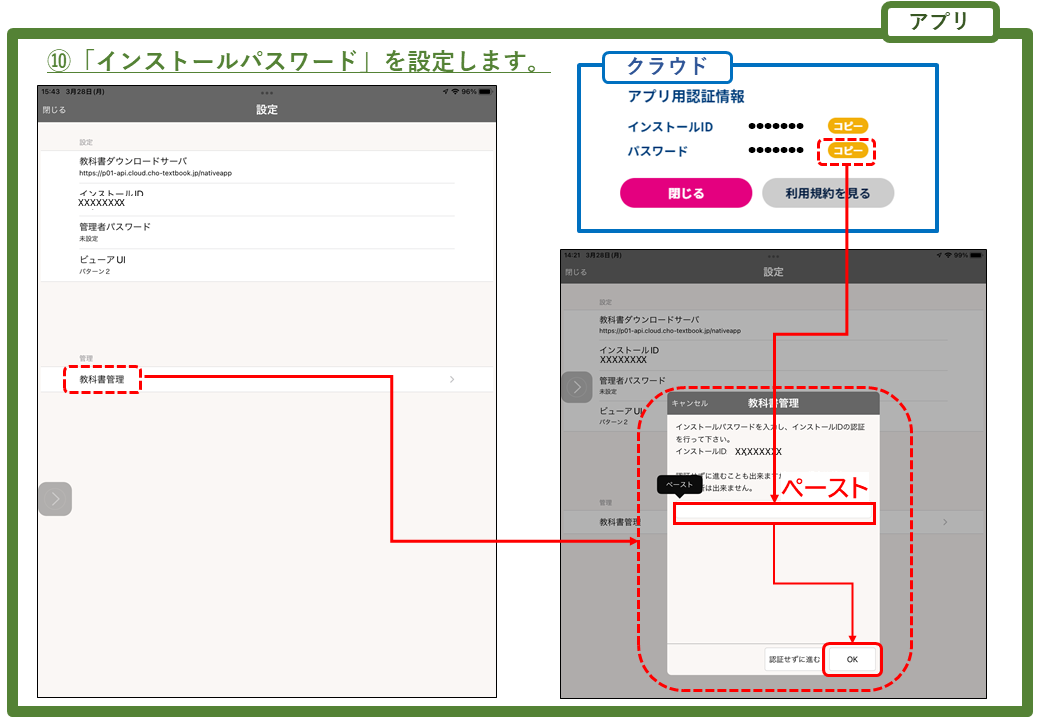This screenshot has width=1040, height=720.
Task: Choose 認証せずに進む in dialog
Action: point(794,659)
